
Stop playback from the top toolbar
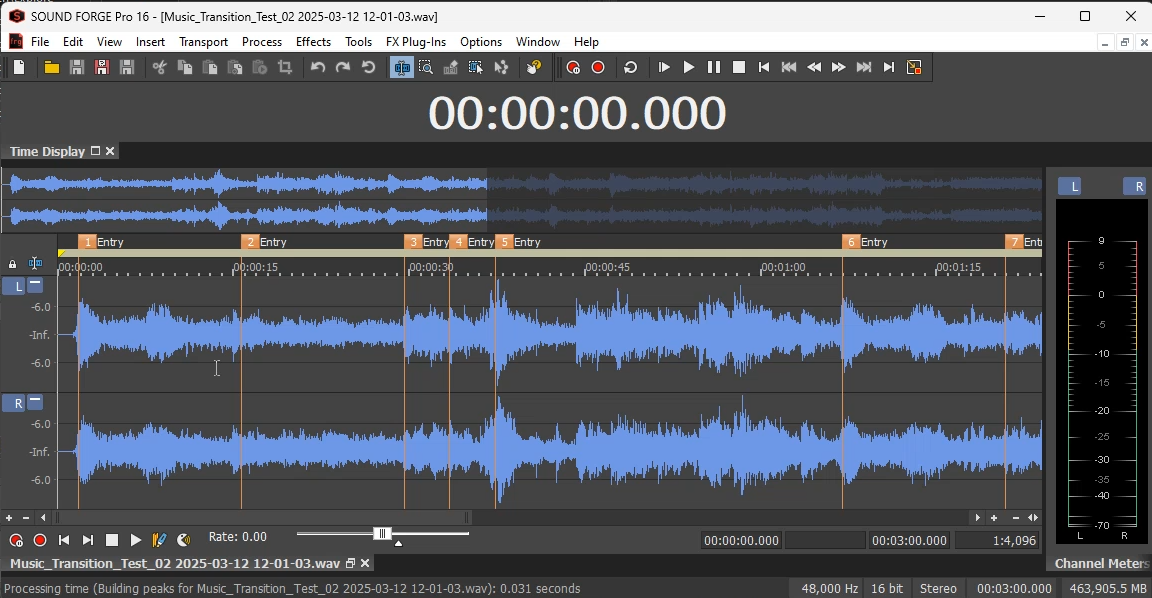[x=739, y=68]
